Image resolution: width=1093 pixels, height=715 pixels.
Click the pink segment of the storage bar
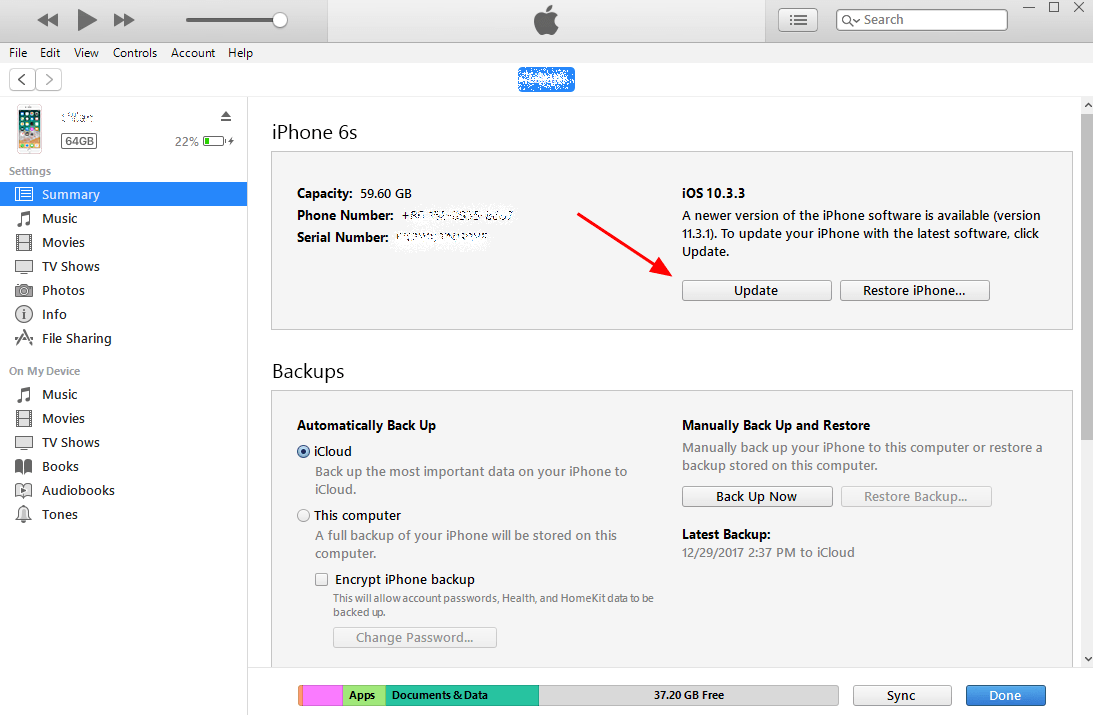[x=322, y=695]
